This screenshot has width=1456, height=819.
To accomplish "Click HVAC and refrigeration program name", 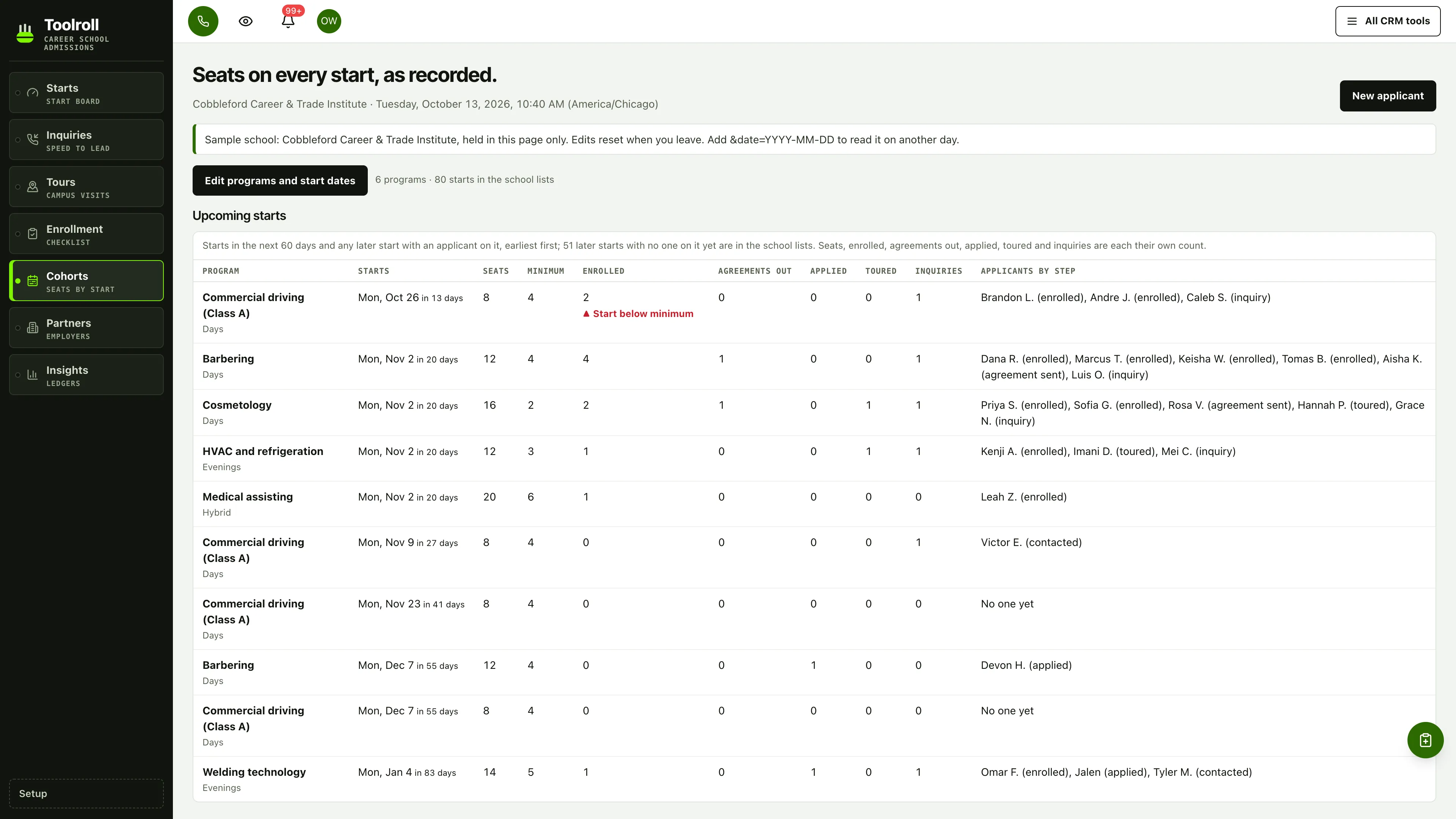I will pyautogui.click(x=263, y=452).
